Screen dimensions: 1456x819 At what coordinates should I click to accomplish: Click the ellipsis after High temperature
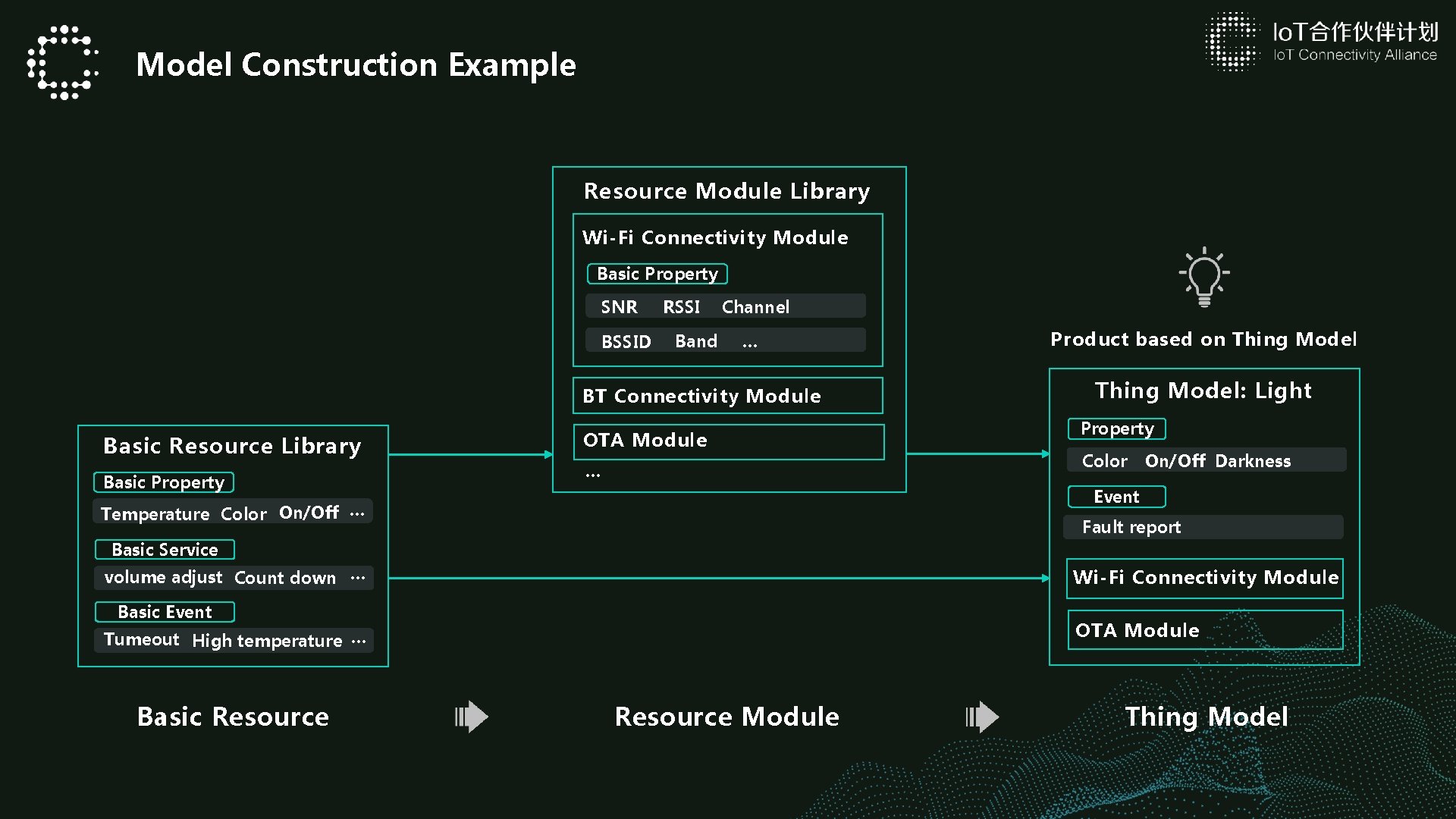coord(359,641)
